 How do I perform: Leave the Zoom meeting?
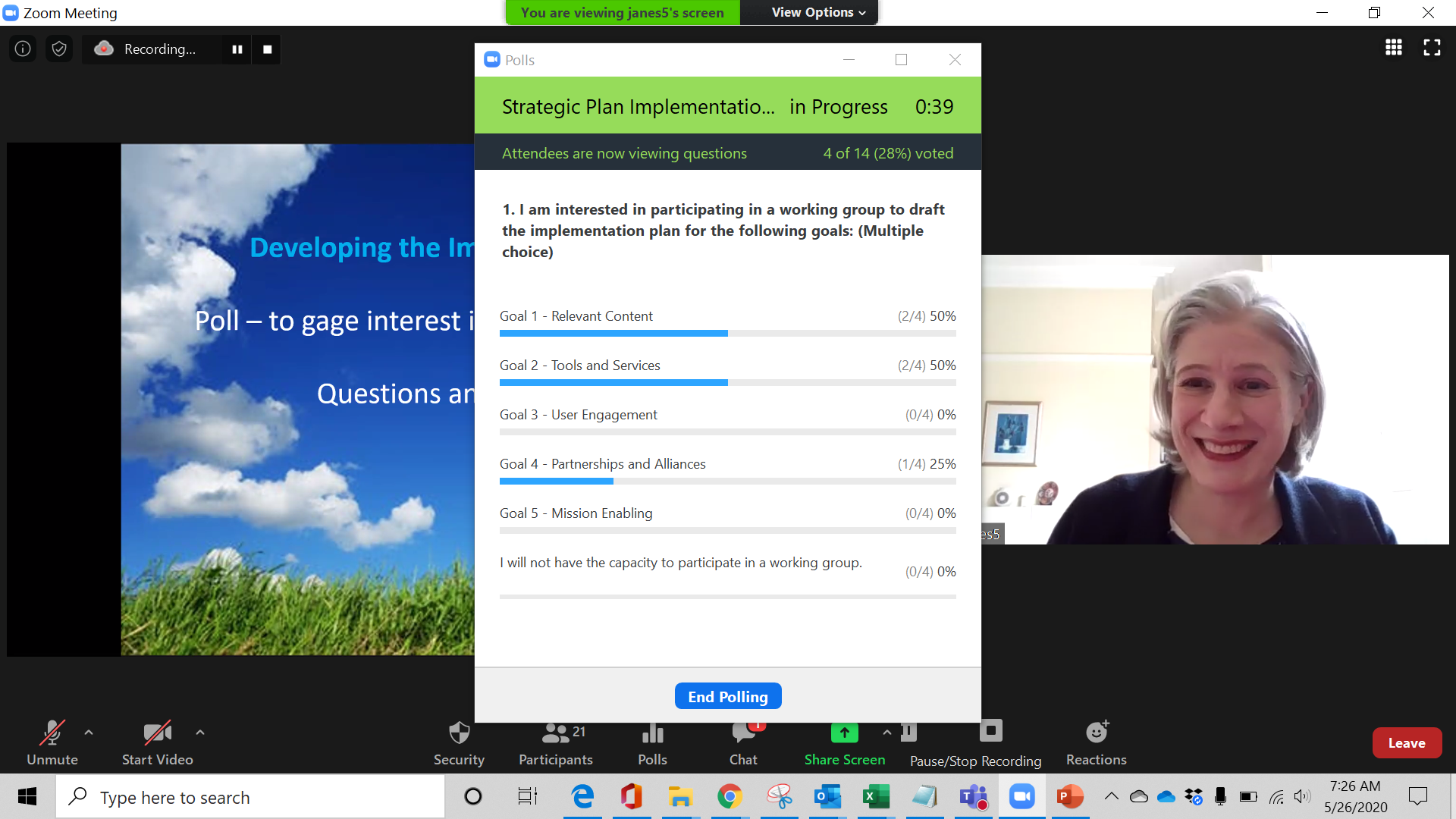pyautogui.click(x=1407, y=743)
